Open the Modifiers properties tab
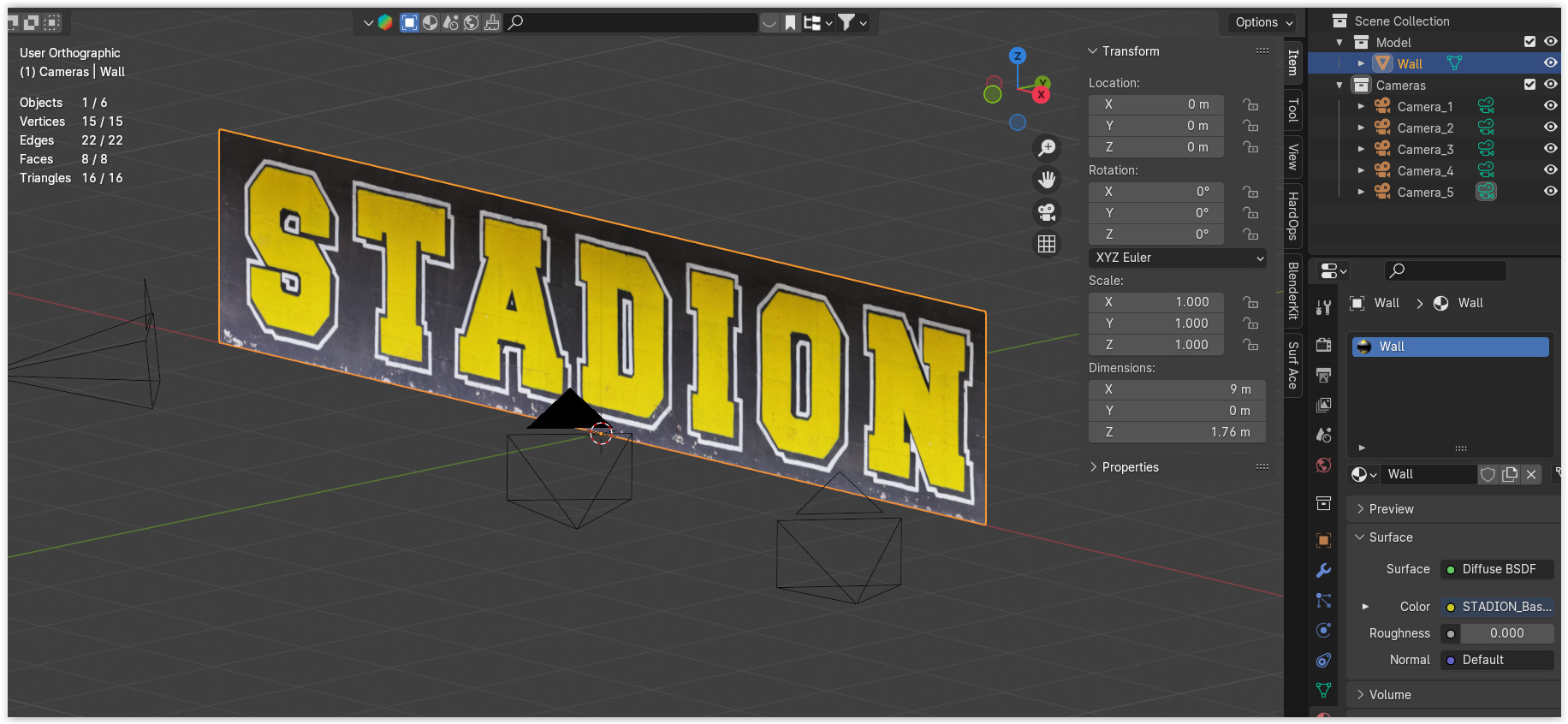 1324,571
